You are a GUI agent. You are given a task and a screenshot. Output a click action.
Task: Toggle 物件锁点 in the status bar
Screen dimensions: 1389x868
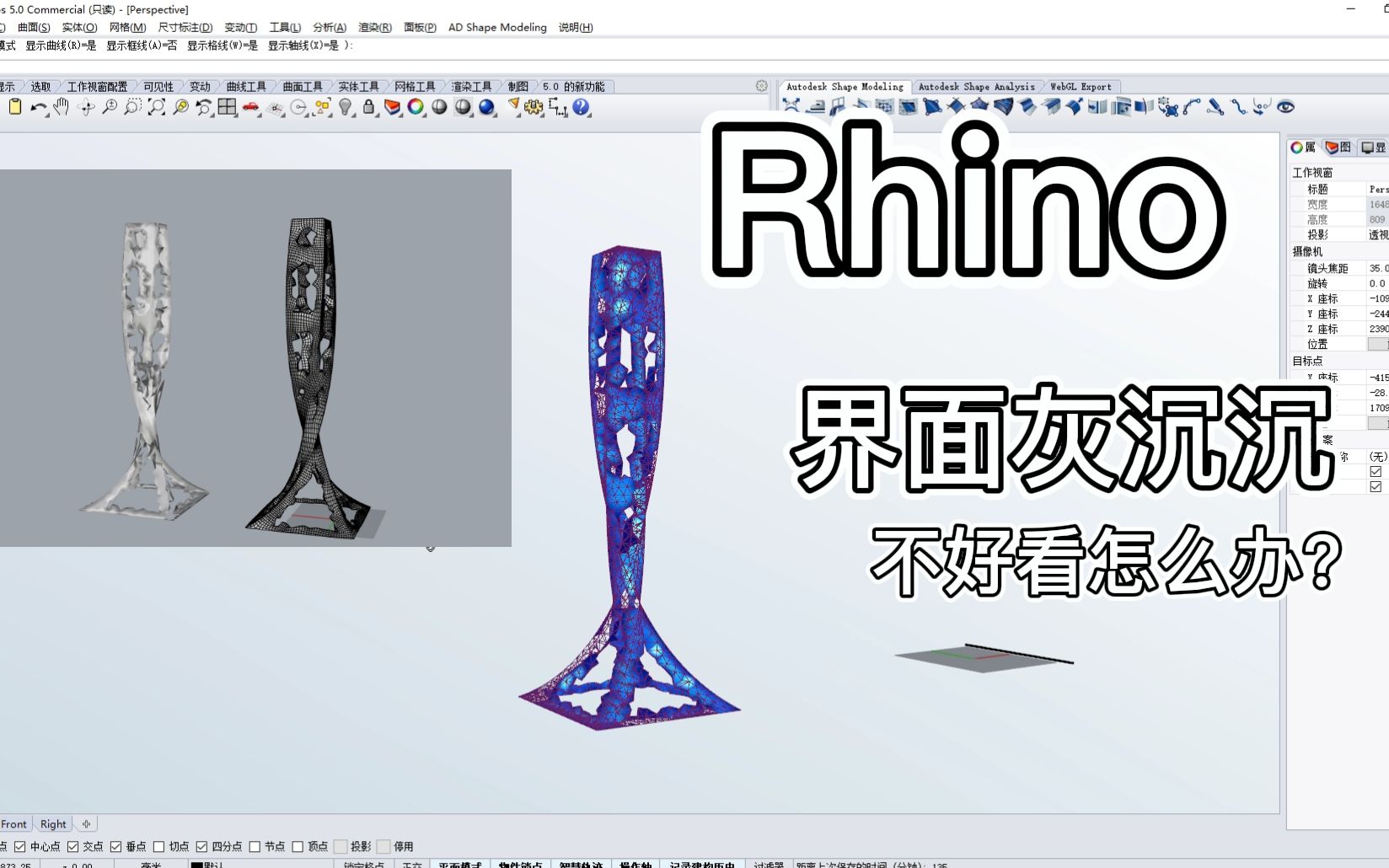tap(520, 865)
